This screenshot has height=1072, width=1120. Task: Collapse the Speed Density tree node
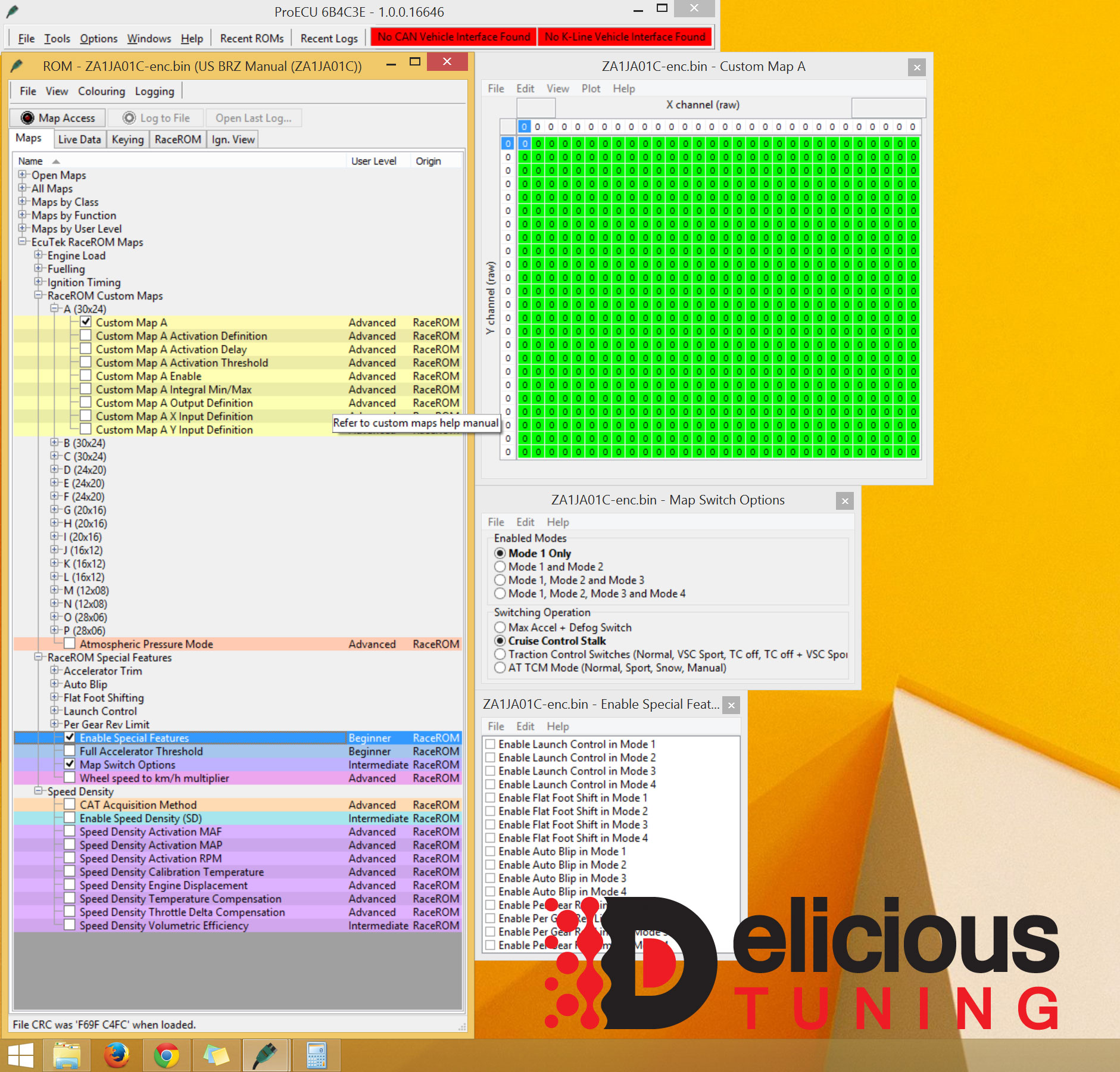click(x=39, y=791)
